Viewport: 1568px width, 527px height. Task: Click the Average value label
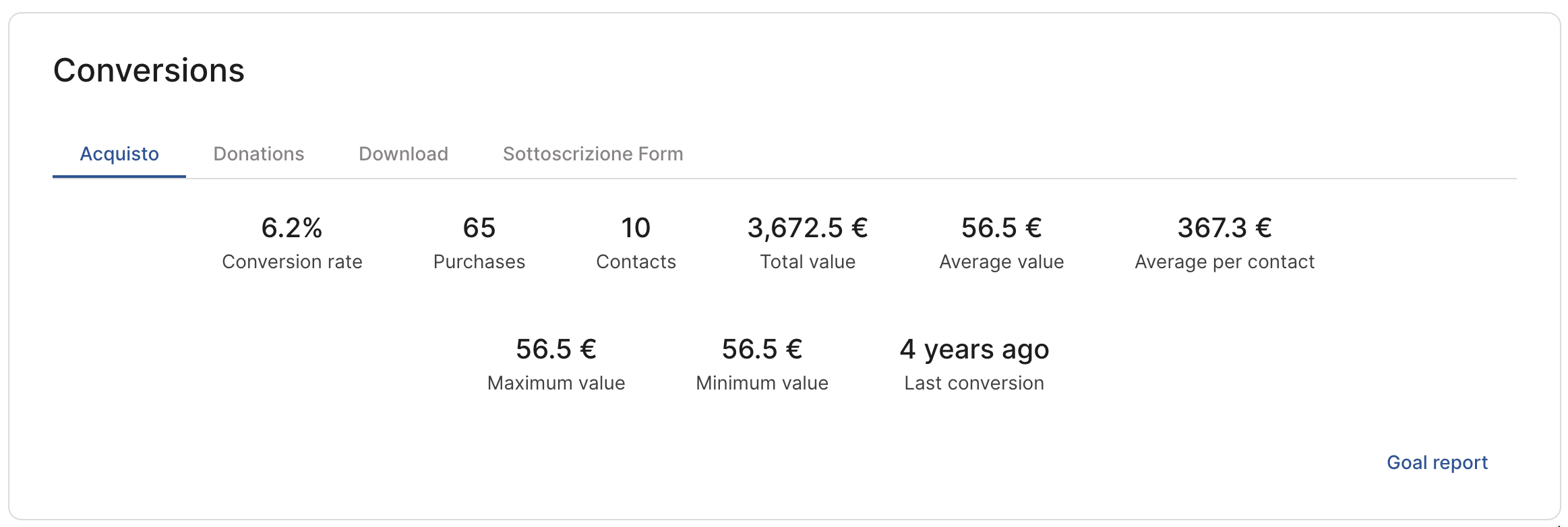[1001, 261]
